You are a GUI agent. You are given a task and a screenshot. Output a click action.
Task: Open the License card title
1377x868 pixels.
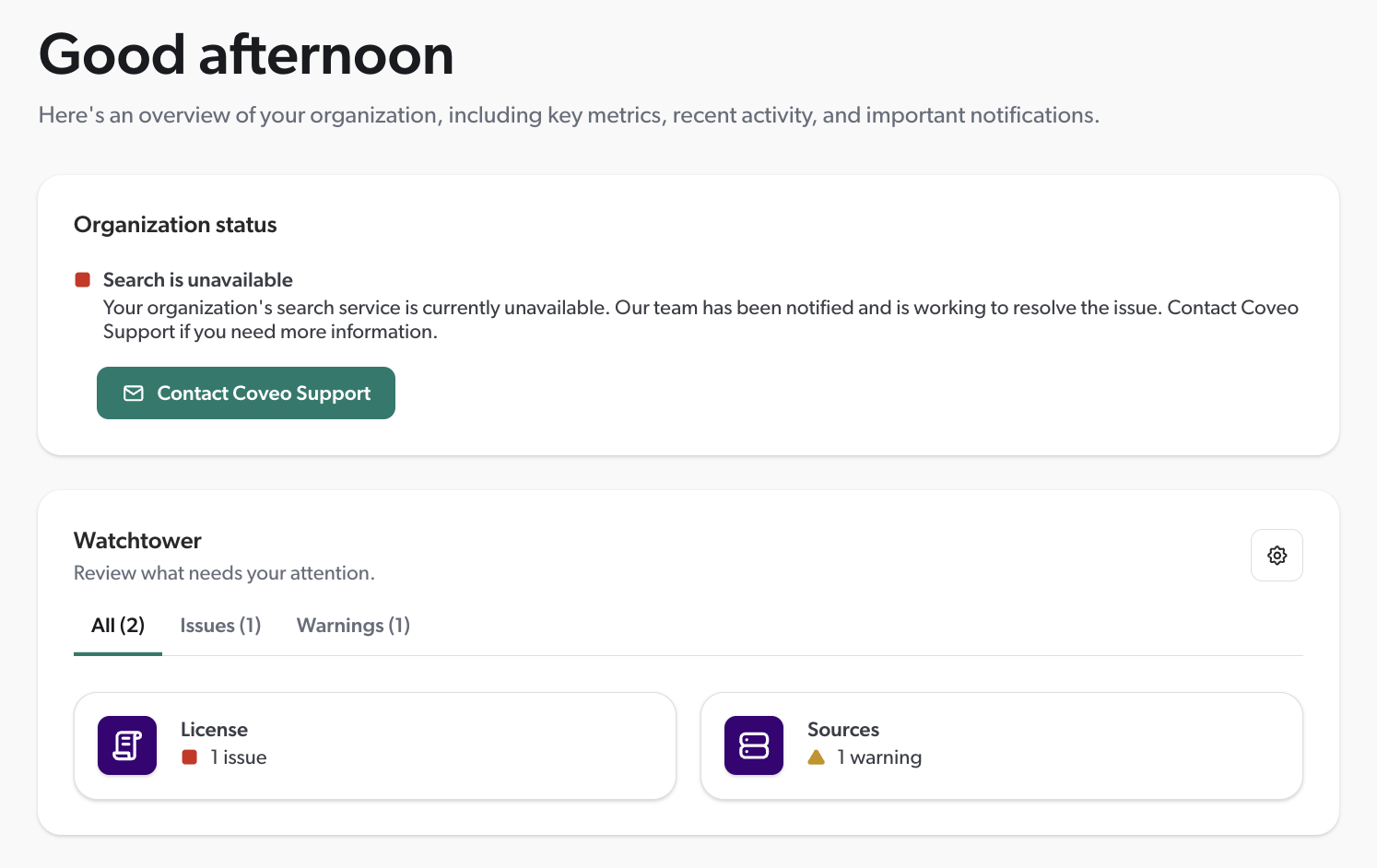[214, 730]
